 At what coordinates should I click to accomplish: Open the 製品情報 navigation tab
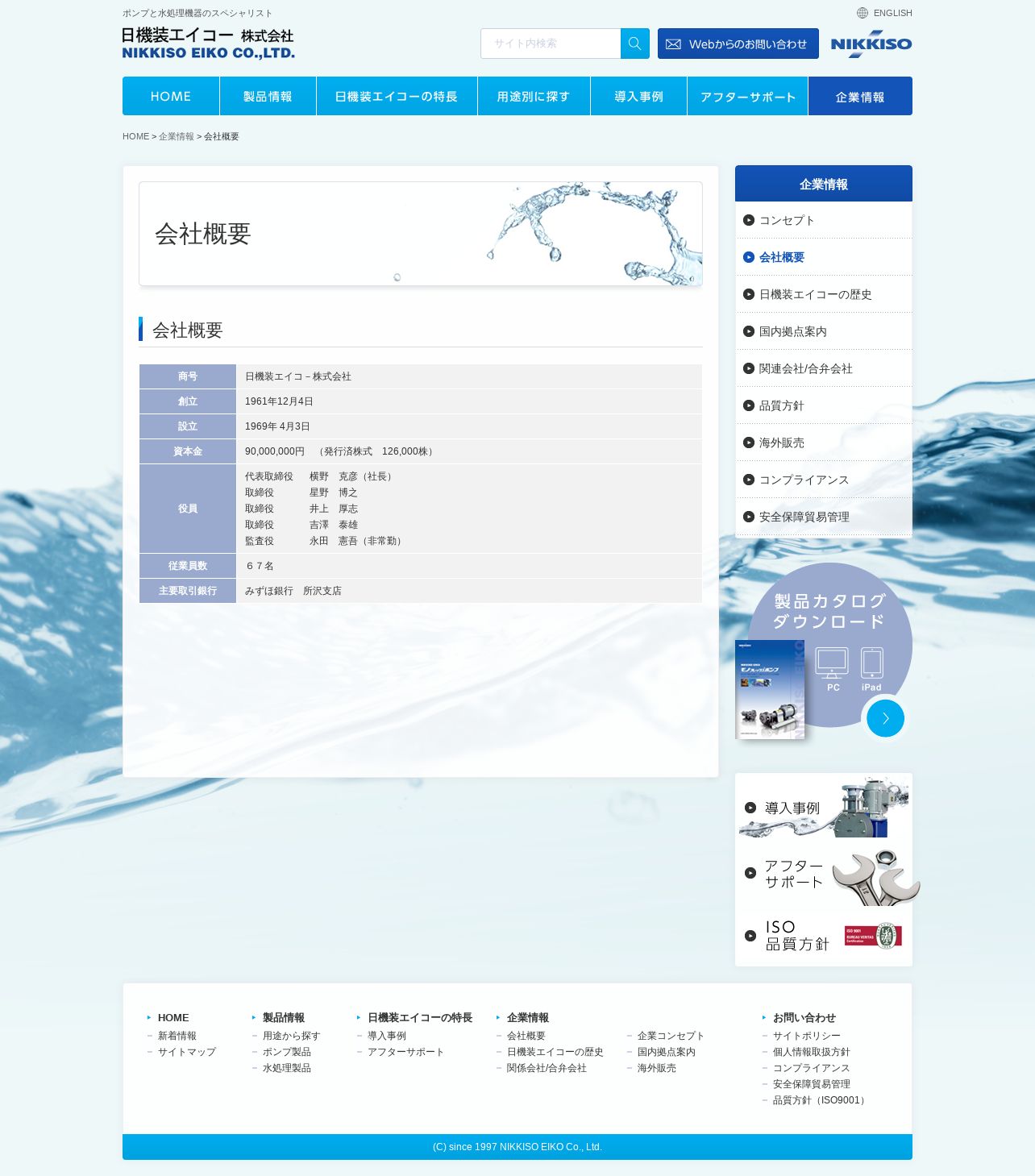268,96
